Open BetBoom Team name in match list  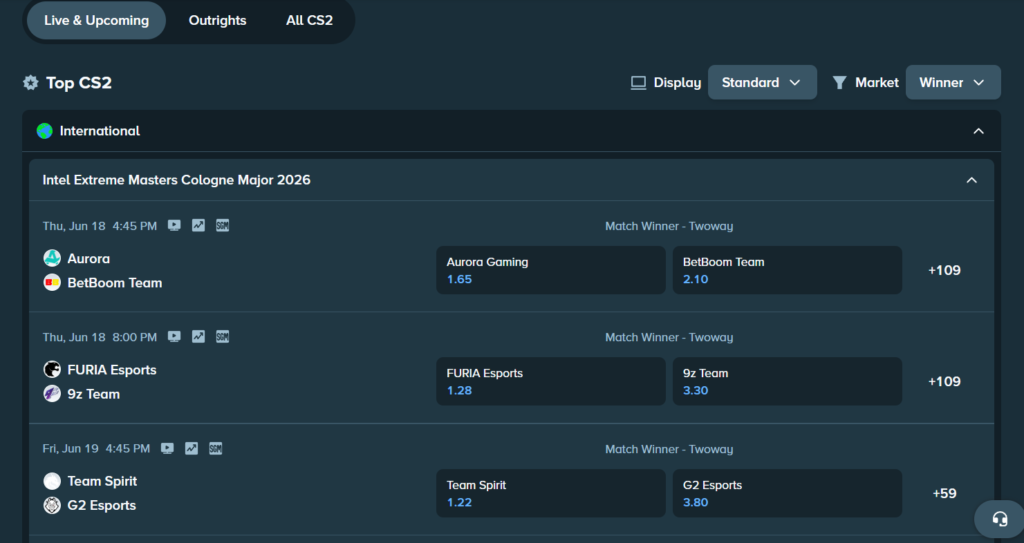pyautogui.click(x=115, y=282)
